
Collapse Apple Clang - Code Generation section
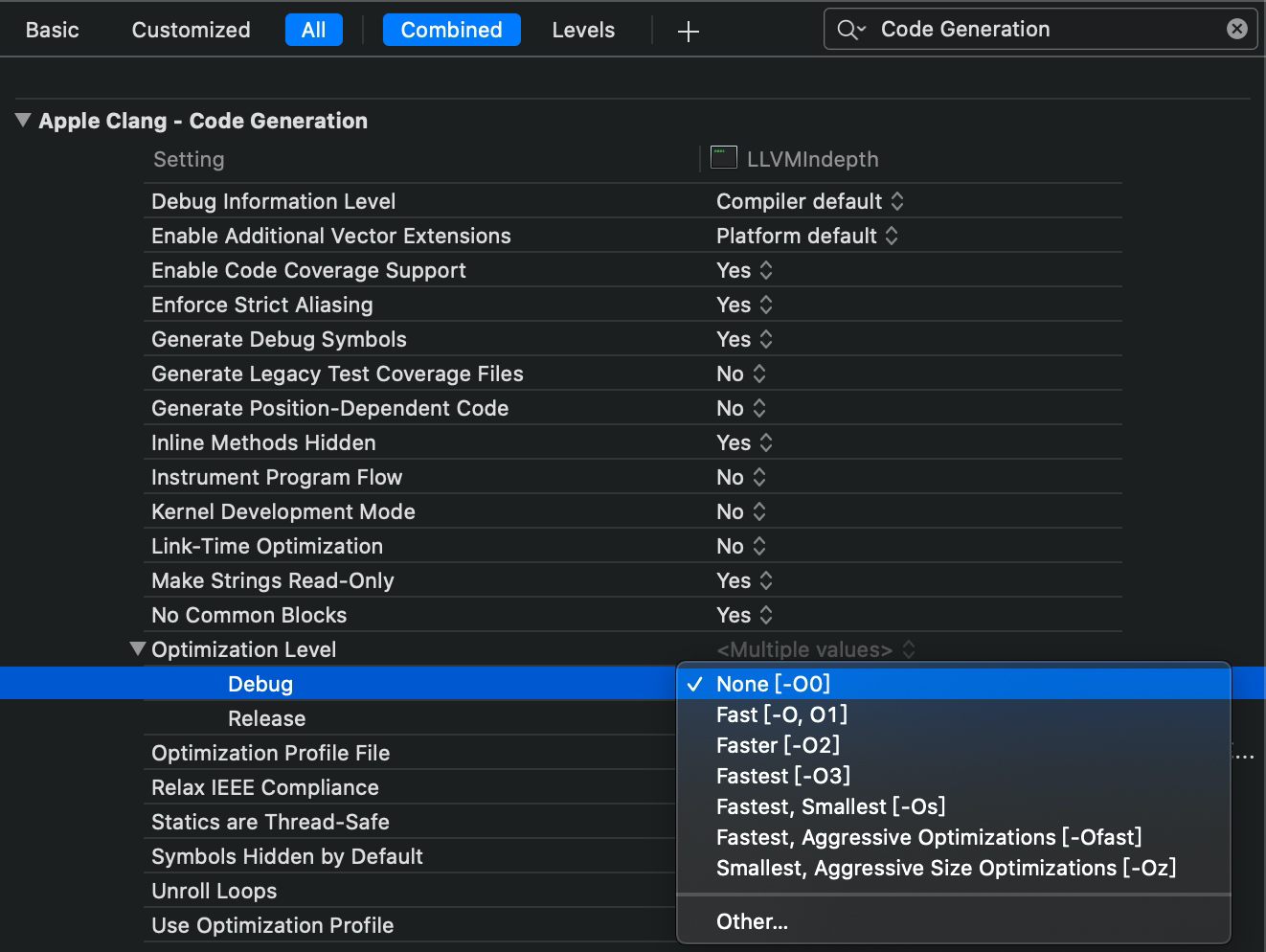[23, 121]
